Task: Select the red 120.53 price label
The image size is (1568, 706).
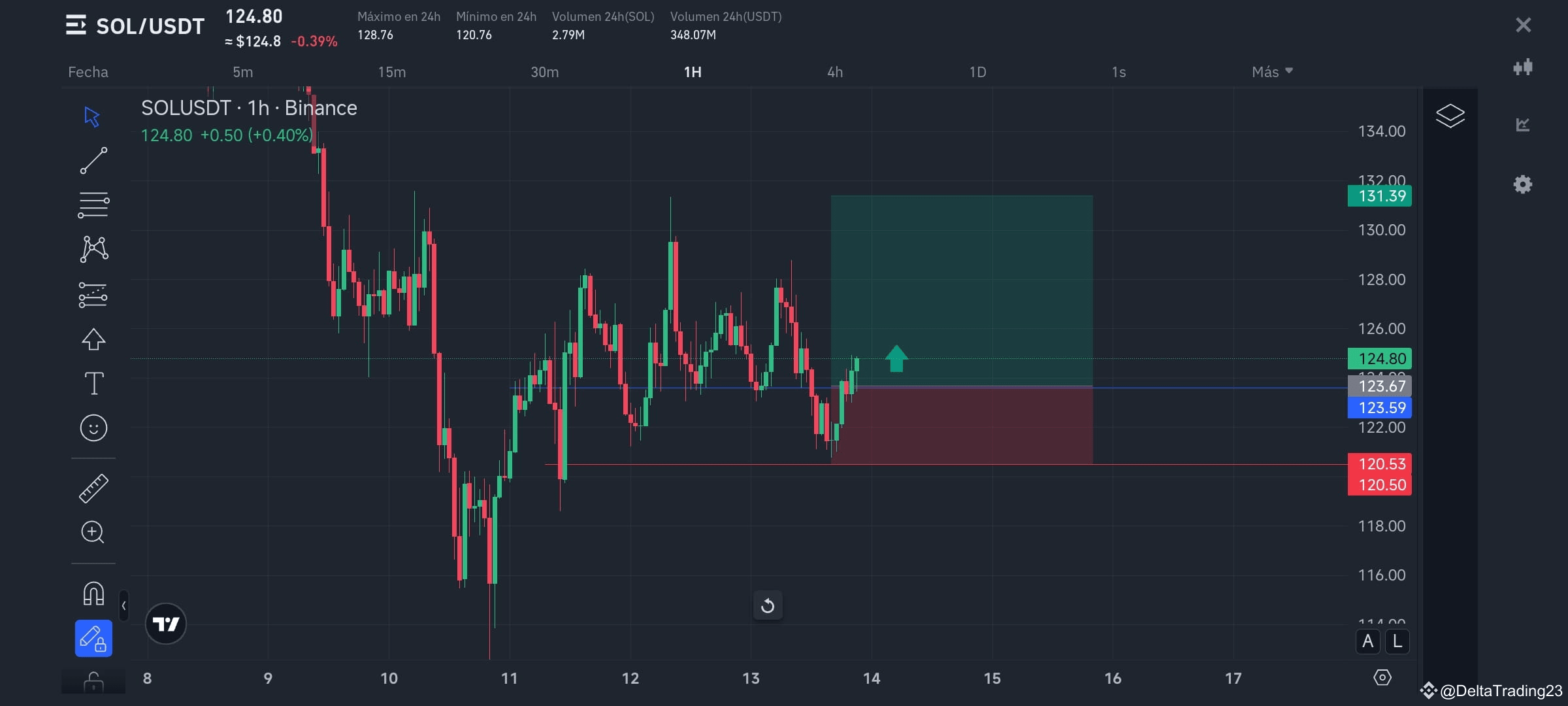Action: click(x=1380, y=464)
